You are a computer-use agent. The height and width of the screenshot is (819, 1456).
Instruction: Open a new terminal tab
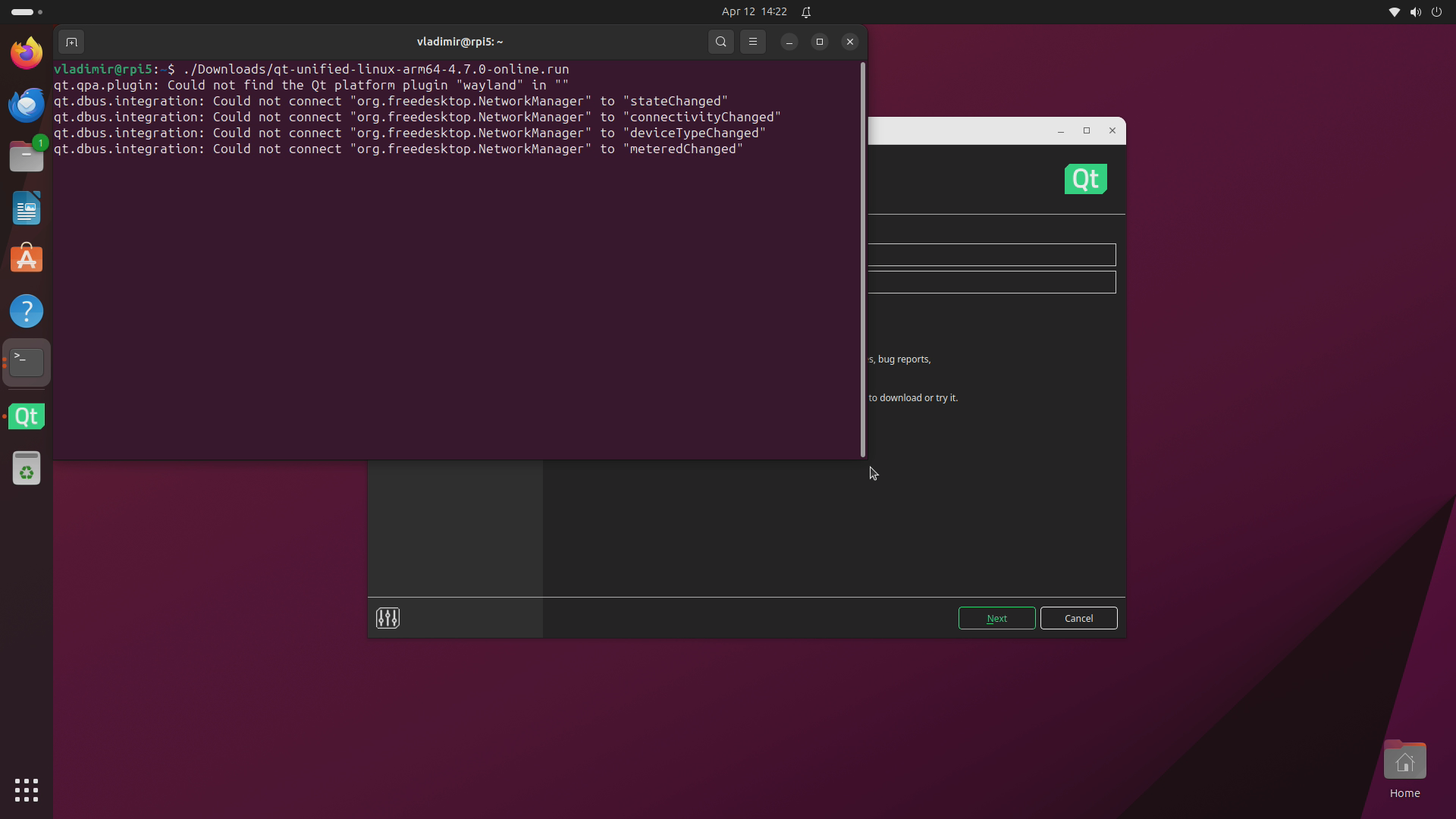tap(71, 42)
